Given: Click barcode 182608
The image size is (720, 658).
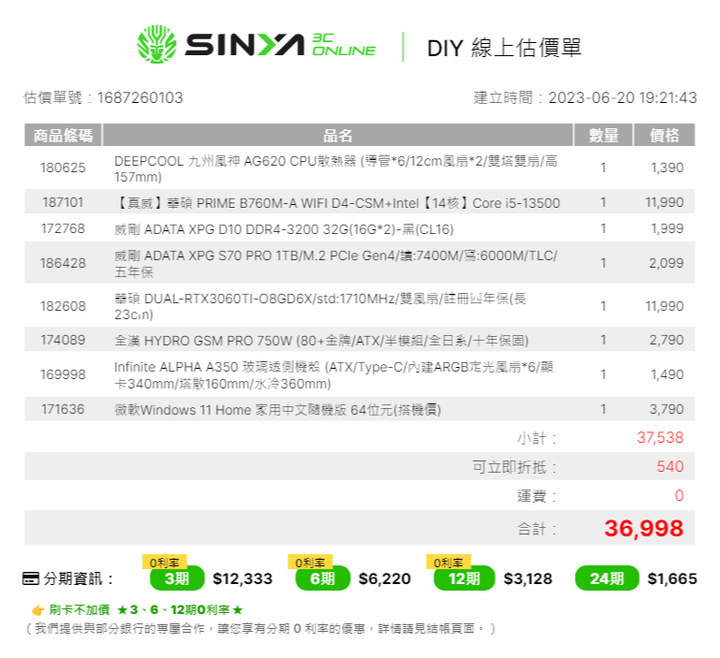Looking at the screenshot, I should coord(63,306).
